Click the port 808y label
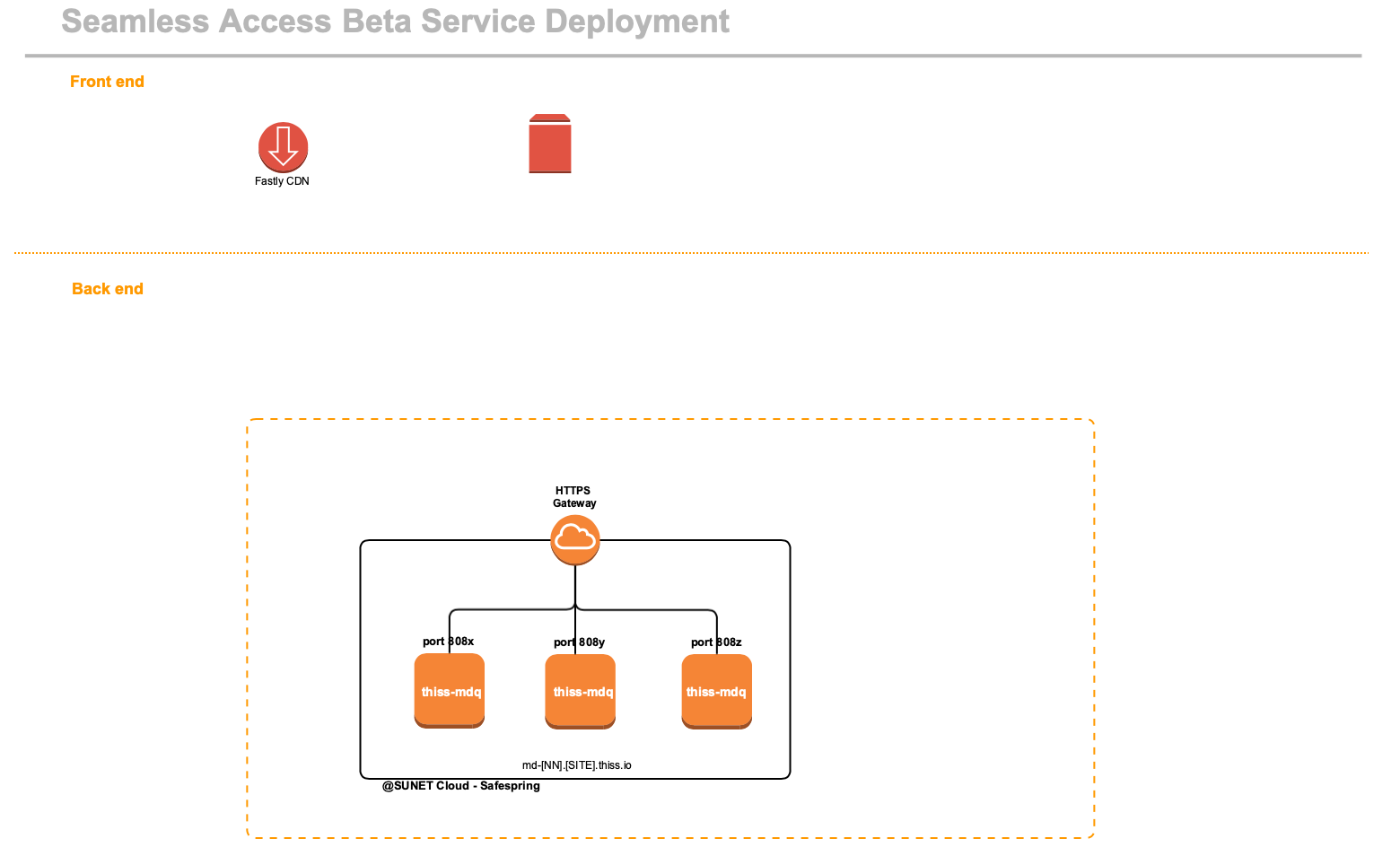The height and width of the screenshot is (856, 1400). pos(579,642)
